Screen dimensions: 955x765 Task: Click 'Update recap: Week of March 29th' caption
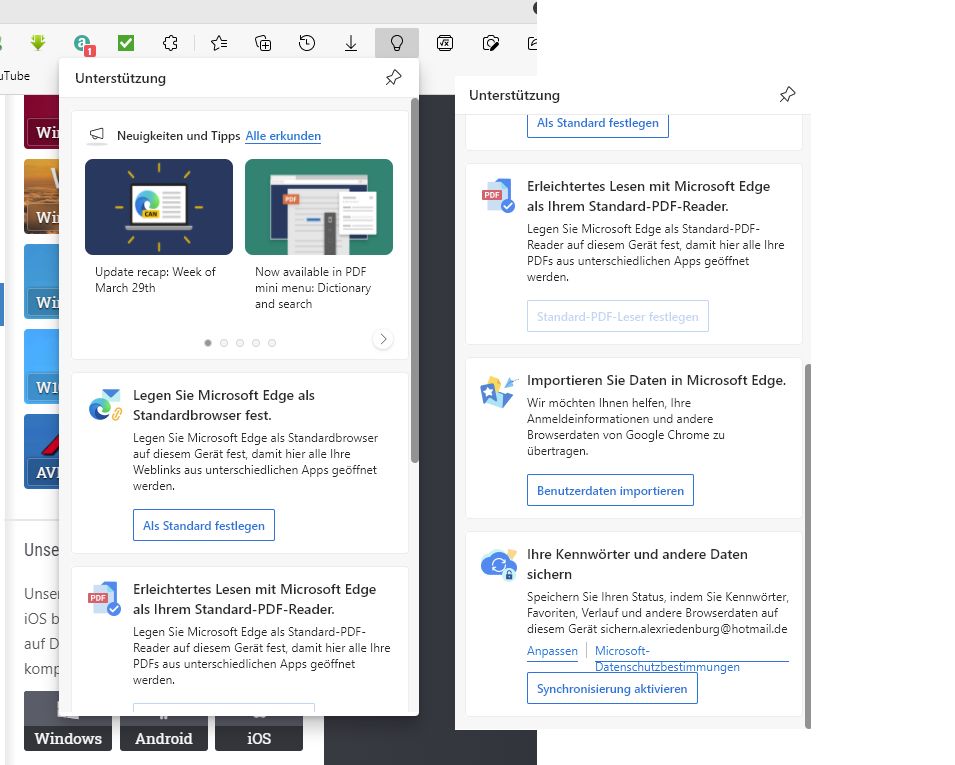[155, 280]
